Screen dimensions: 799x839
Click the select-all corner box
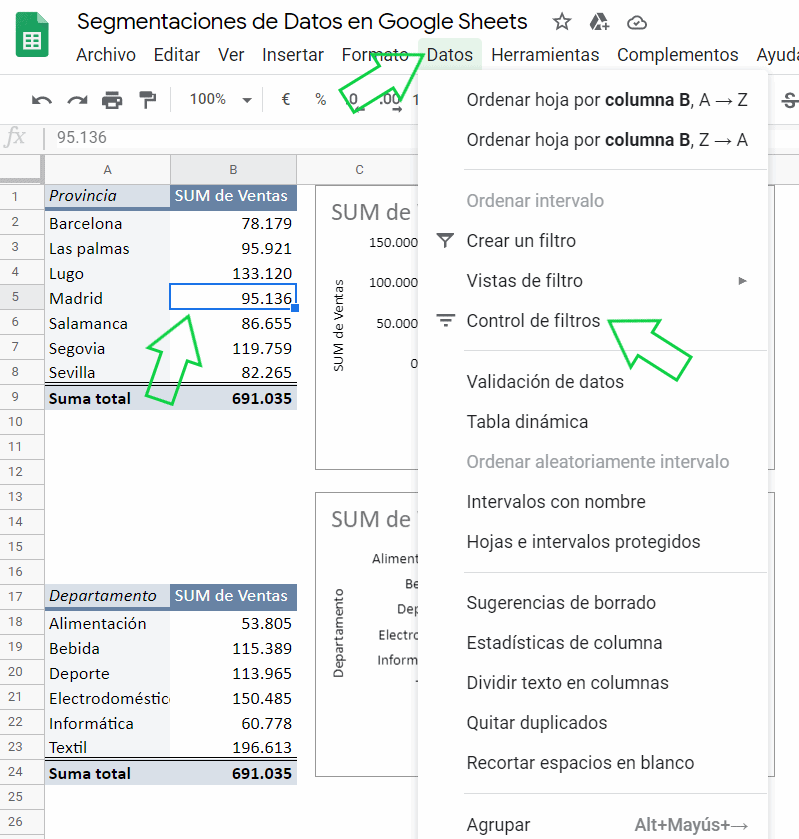[x=21, y=170]
